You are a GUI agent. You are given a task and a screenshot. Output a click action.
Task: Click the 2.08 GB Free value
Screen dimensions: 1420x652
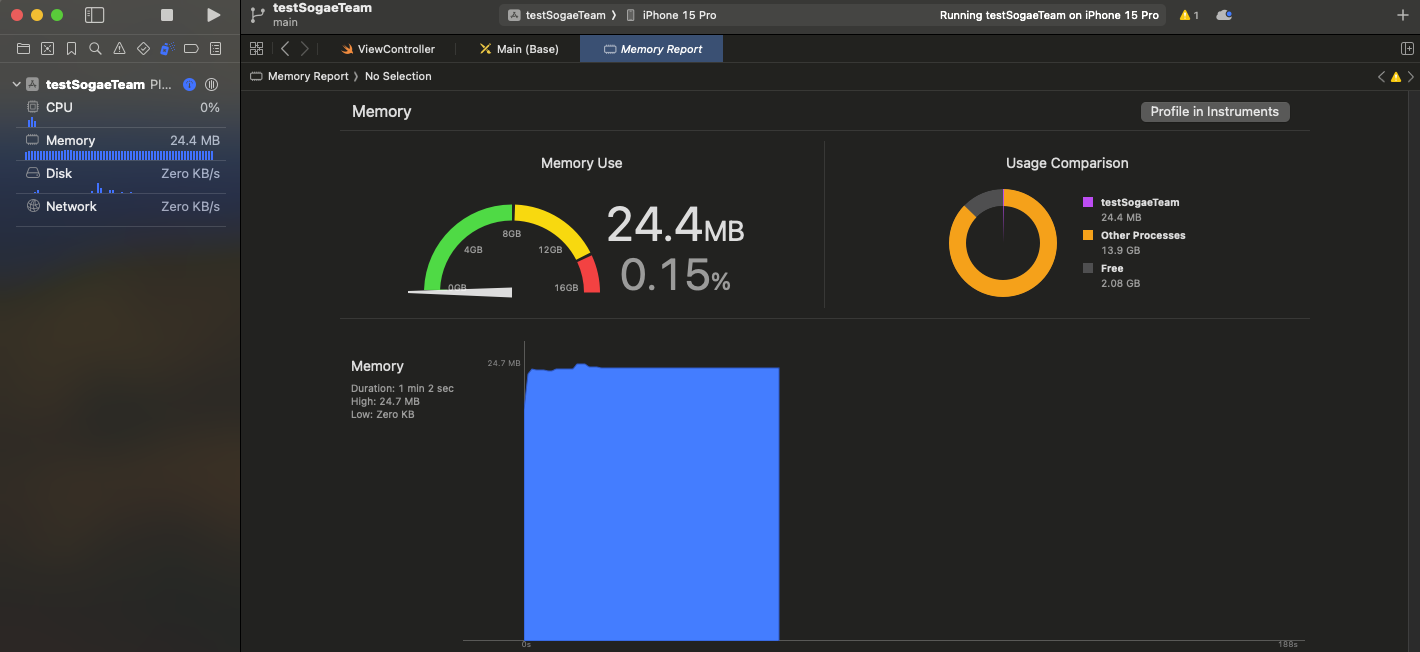(1120, 283)
